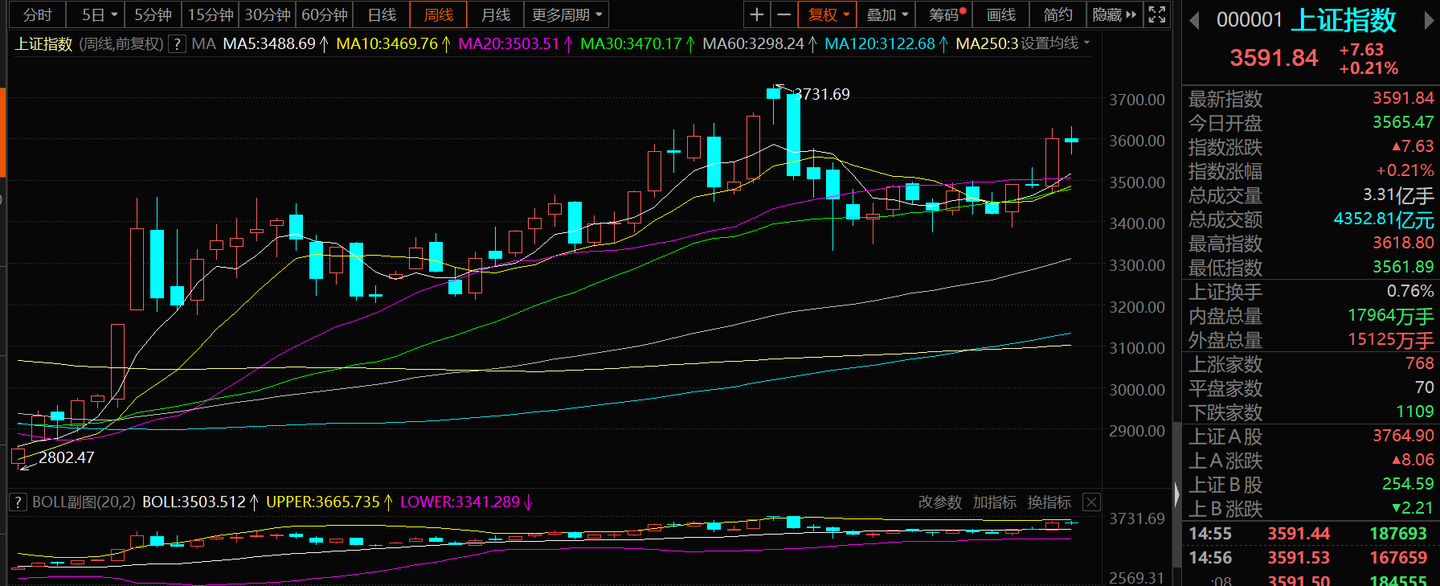Click the 3731.69 high price marker
Viewport: 1440px width, 586px height.
(822, 94)
